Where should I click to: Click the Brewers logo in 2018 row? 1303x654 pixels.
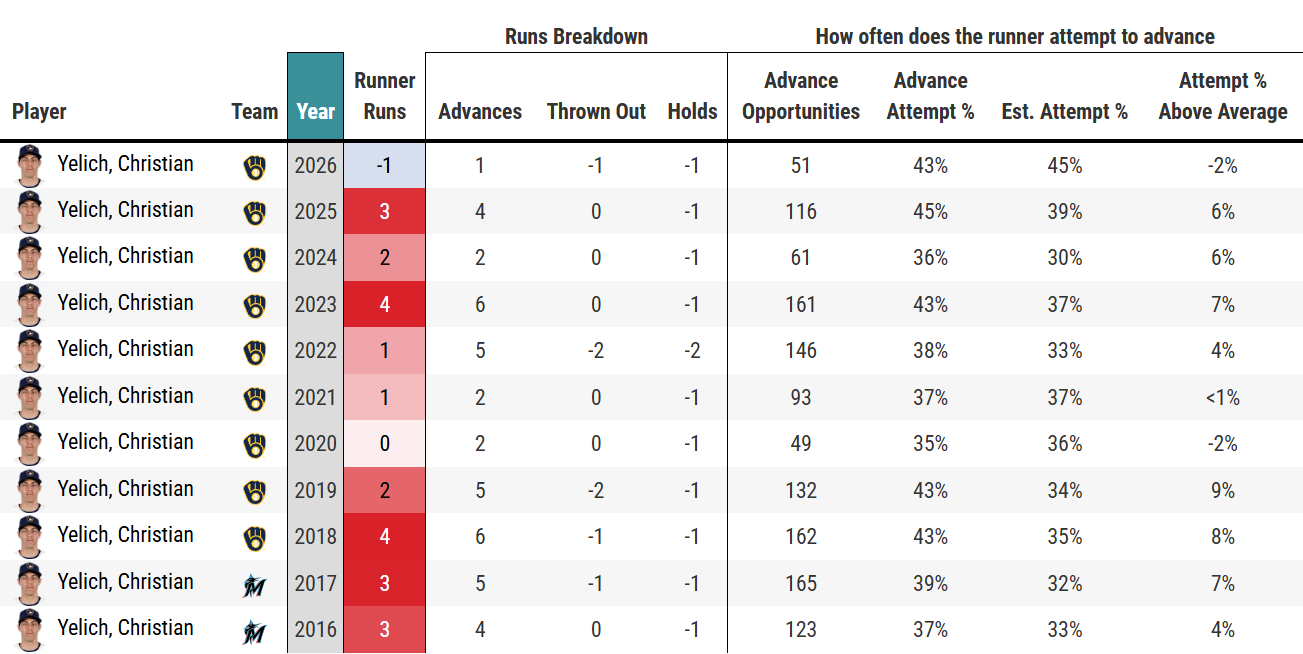tap(255, 538)
